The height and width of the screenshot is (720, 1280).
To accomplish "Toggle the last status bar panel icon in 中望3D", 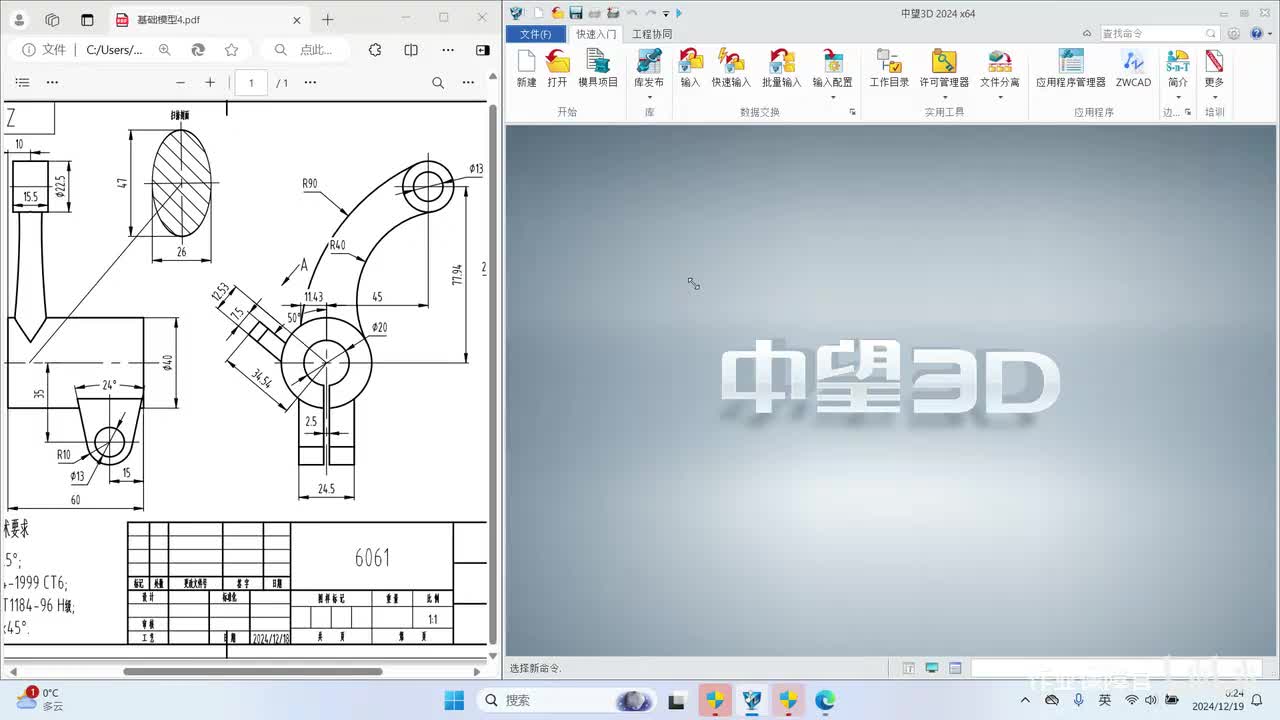I will 955,668.
